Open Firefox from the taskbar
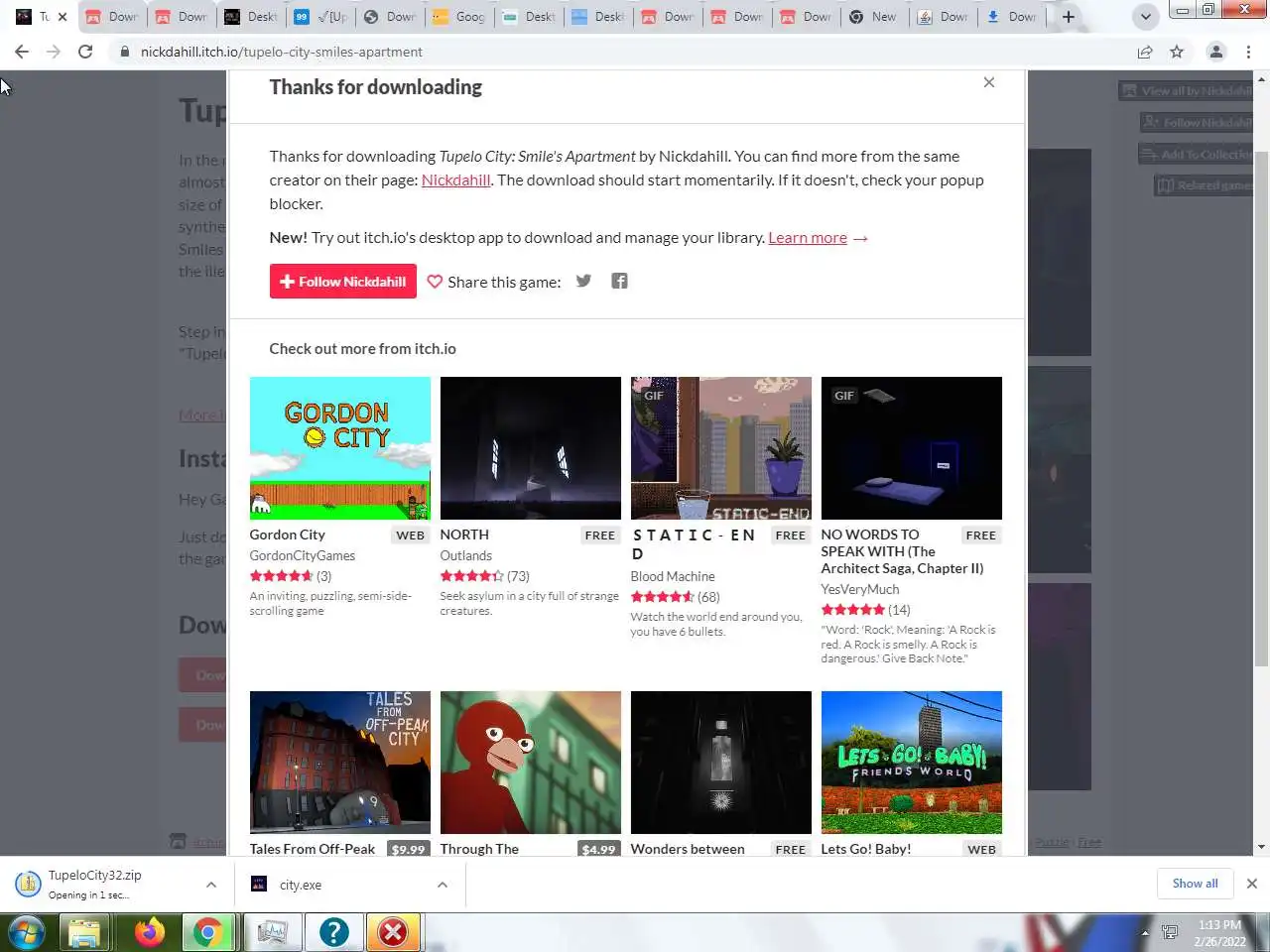This screenshot has width=1270, height=952. [150, 932]
